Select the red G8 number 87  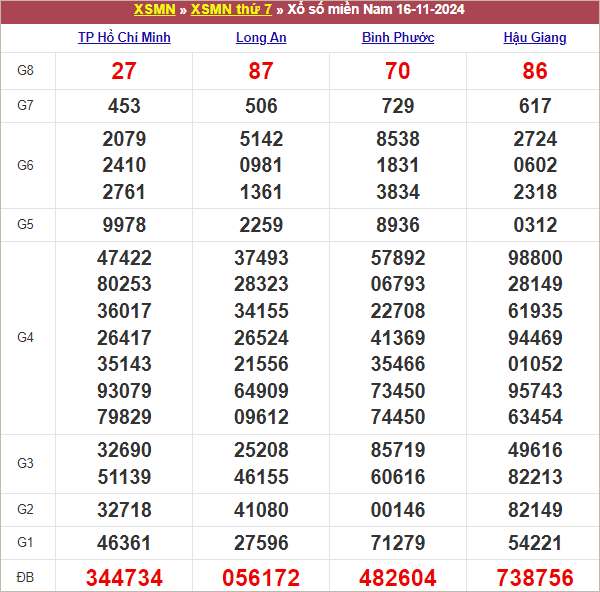[x=261, y=71]
